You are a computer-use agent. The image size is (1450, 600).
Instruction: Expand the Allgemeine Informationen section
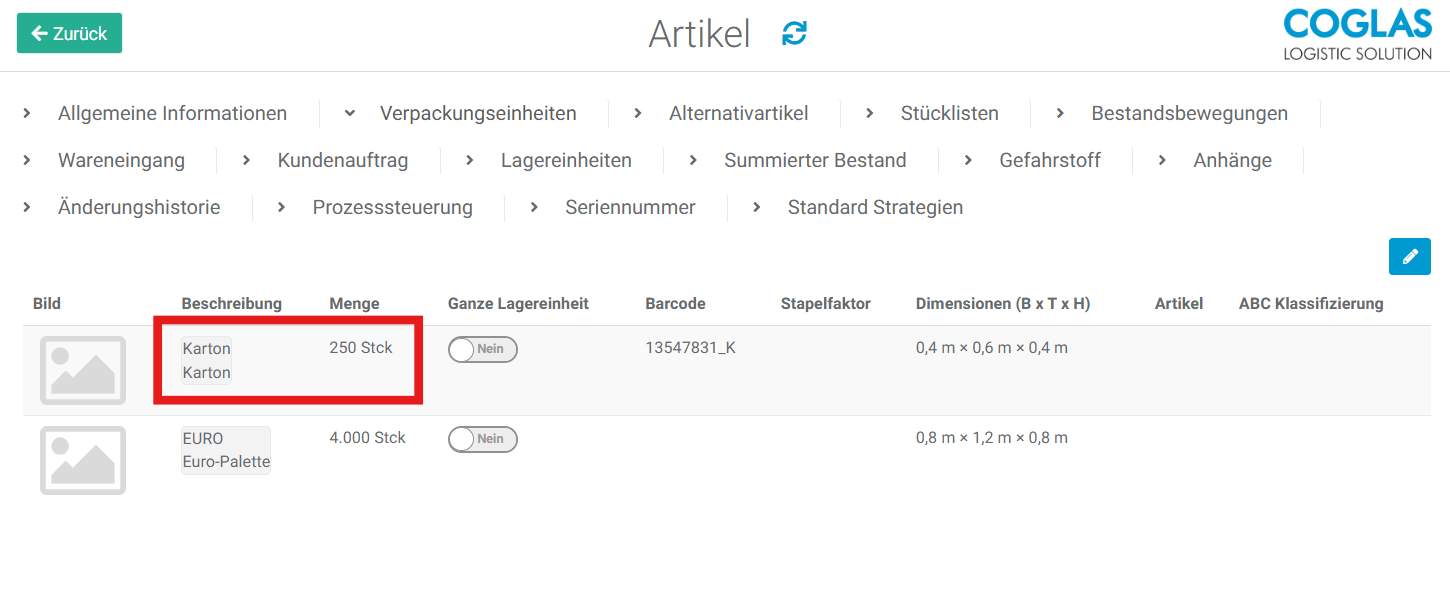pyautogui.click(x=172, y=114)
